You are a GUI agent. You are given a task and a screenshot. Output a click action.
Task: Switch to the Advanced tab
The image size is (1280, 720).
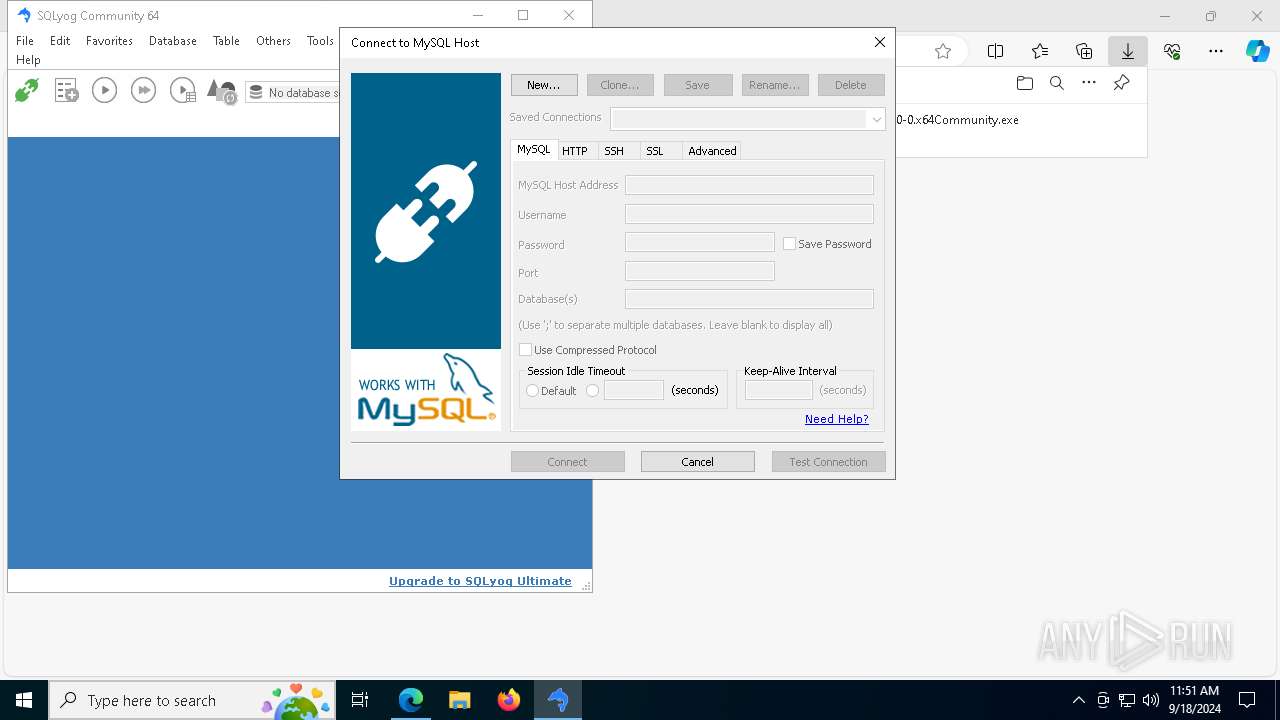pos(712,151)
